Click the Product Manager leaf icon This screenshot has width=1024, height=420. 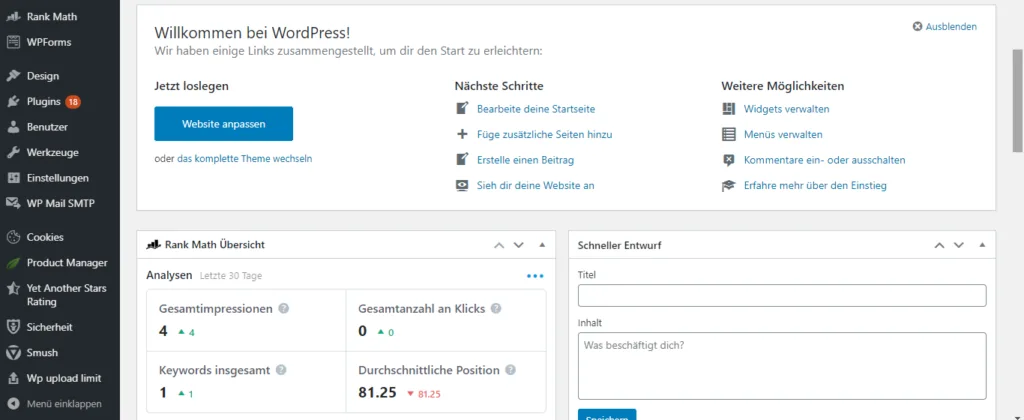pos(13,263)
